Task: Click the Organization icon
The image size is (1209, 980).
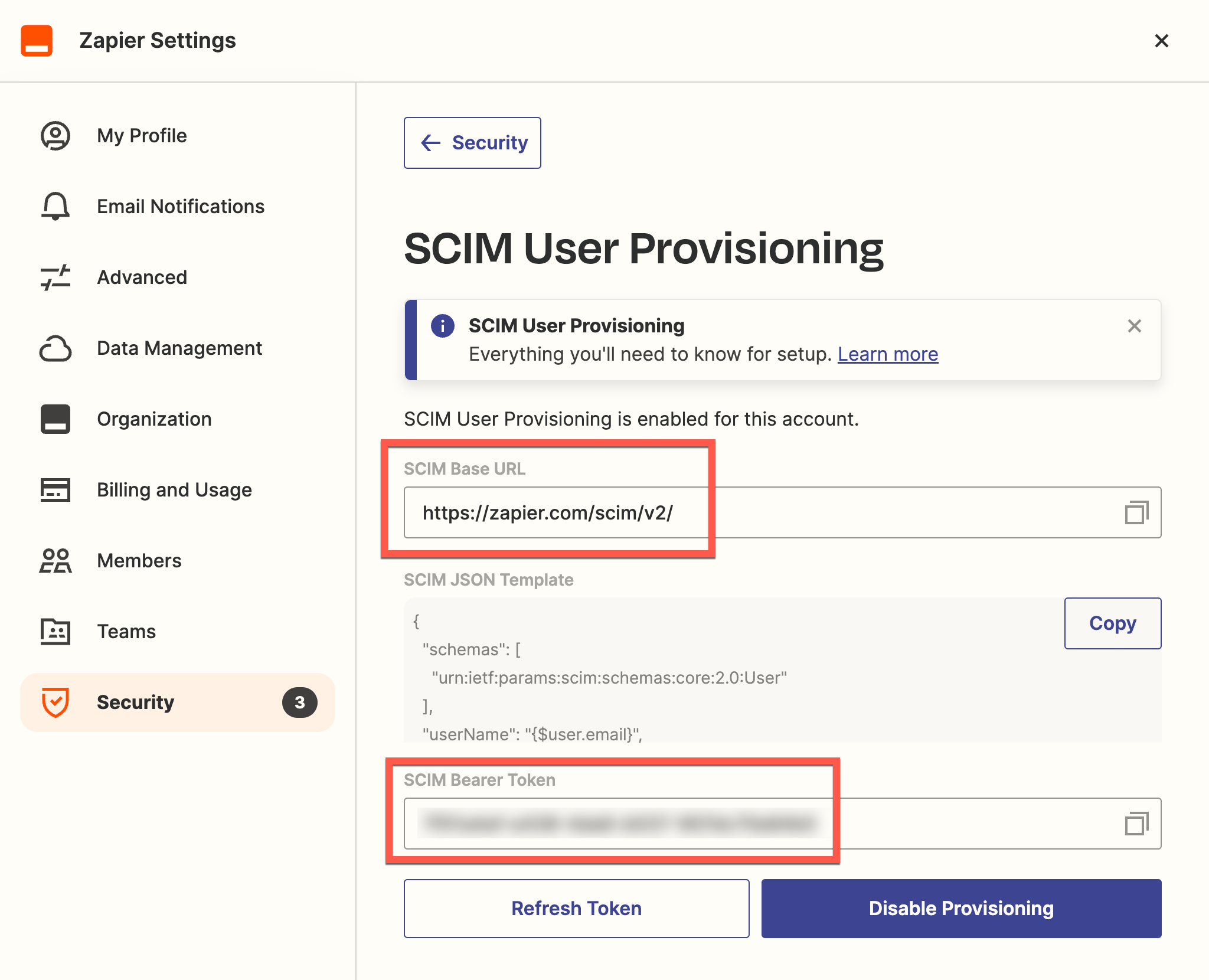Action: 55,419
